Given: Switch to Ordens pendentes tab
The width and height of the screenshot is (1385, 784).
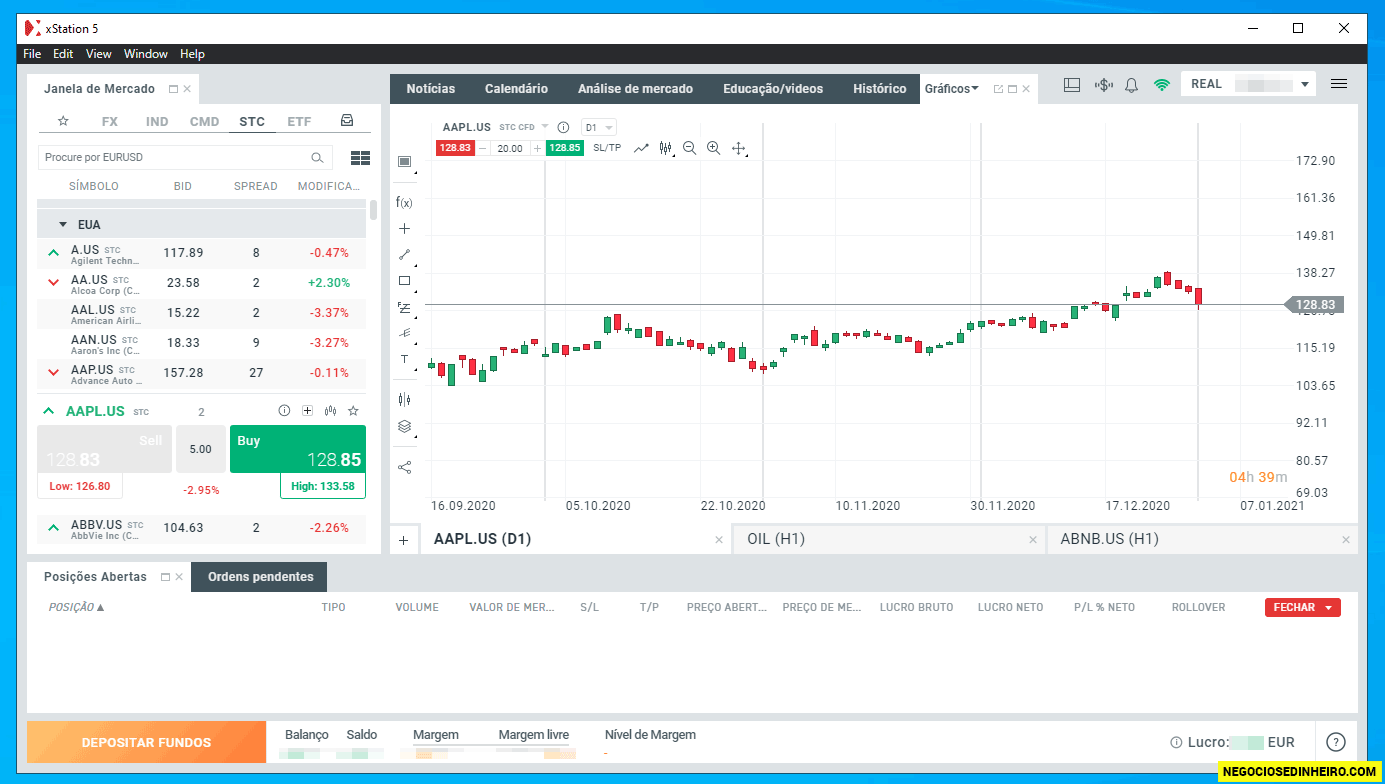Looking at the screenshot, I should click(260, 577).
